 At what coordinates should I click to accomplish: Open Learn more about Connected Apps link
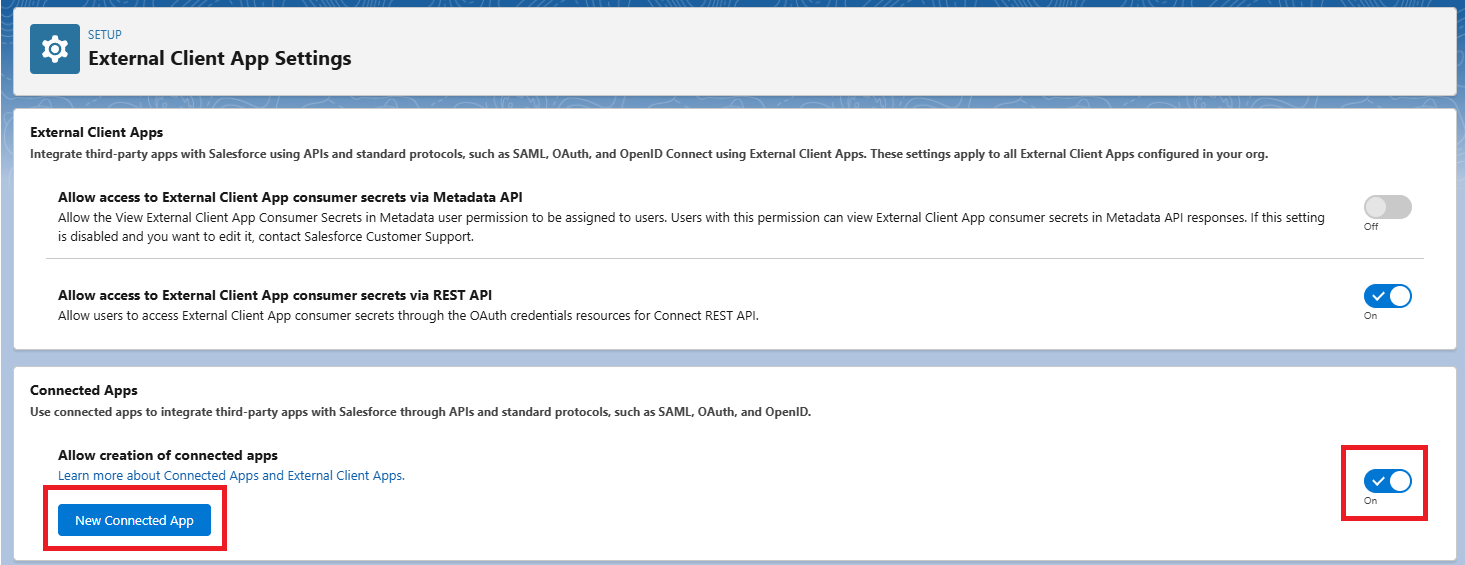[231, 476]
